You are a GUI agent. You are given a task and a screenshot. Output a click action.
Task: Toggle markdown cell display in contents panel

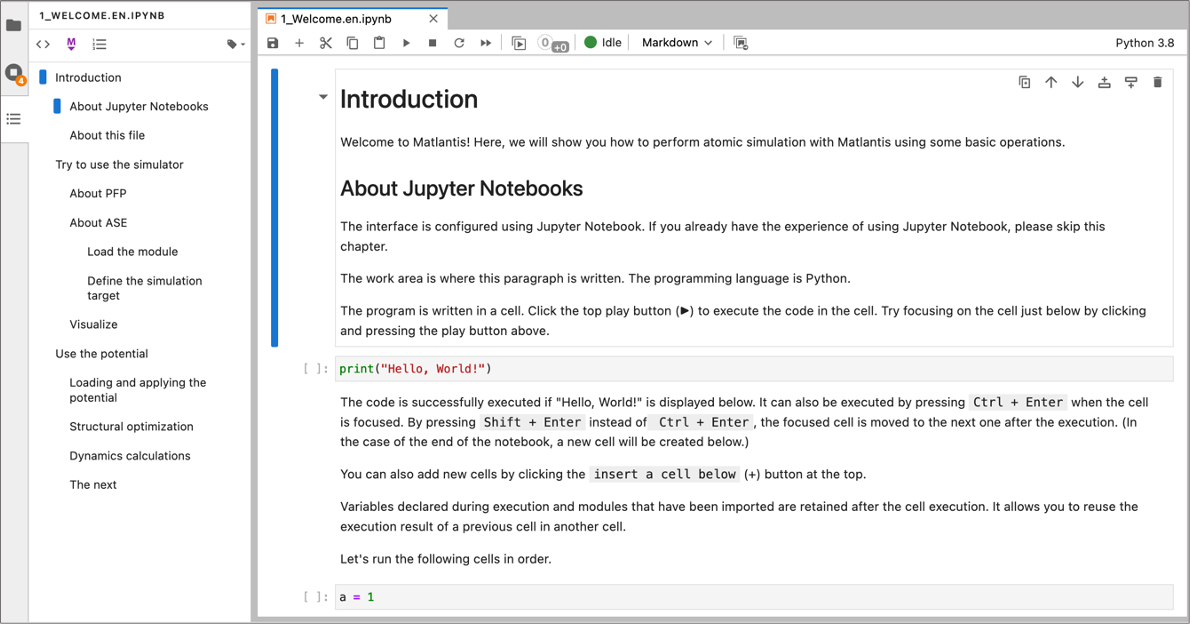click(71, 44)
